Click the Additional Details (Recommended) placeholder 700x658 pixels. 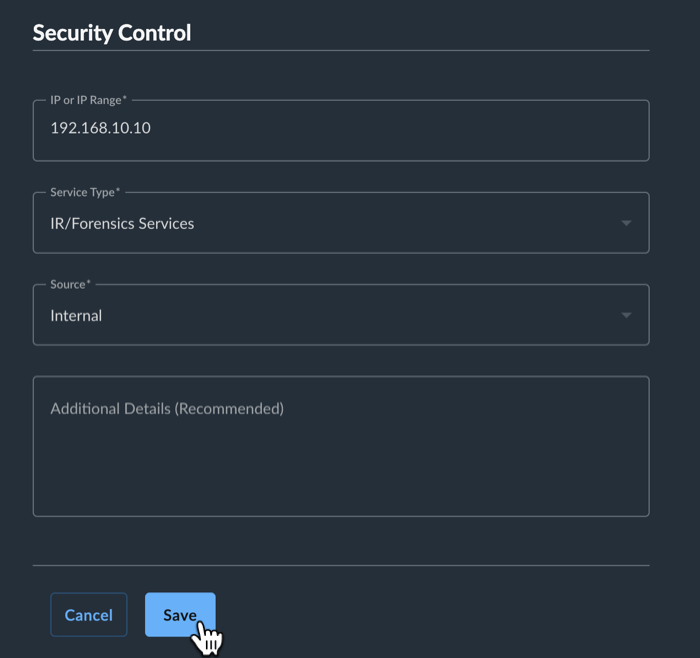(167, 408)
